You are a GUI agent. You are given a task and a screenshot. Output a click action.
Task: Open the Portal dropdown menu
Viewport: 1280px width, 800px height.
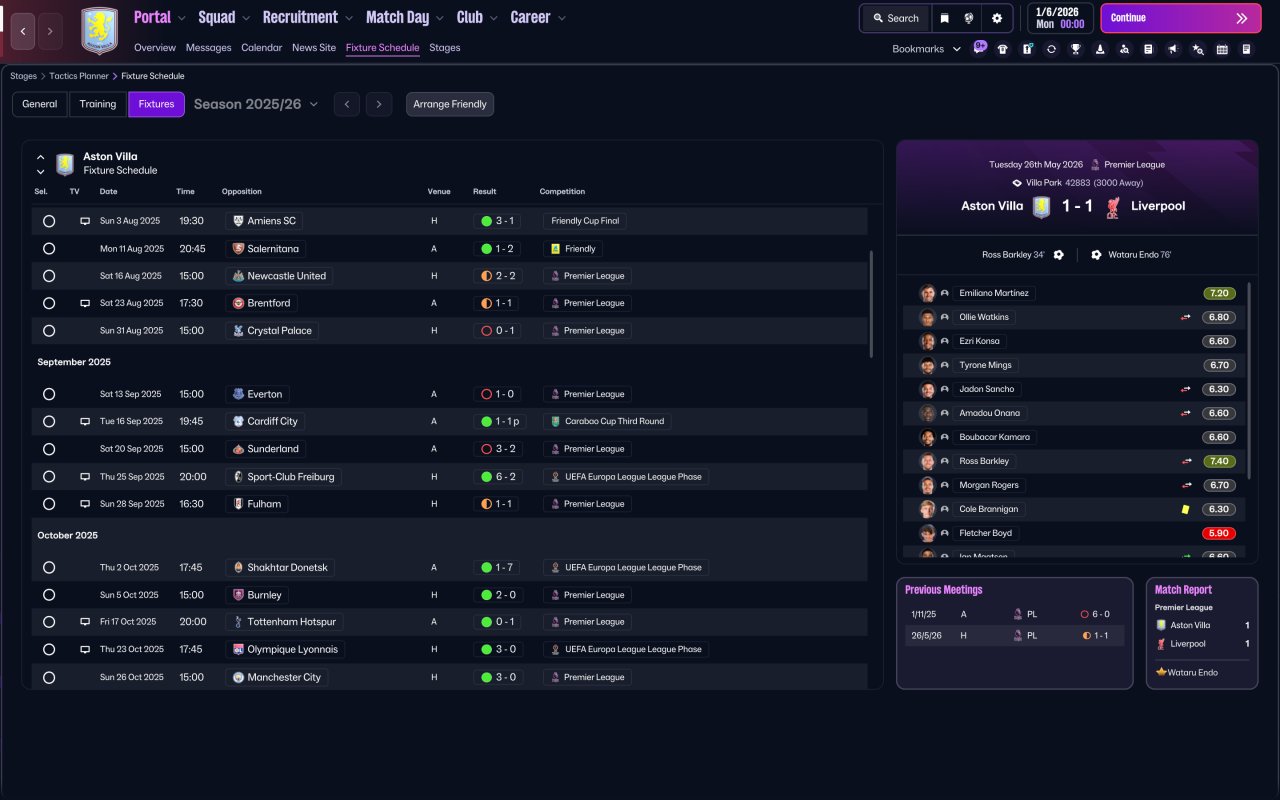pos(160,17)
